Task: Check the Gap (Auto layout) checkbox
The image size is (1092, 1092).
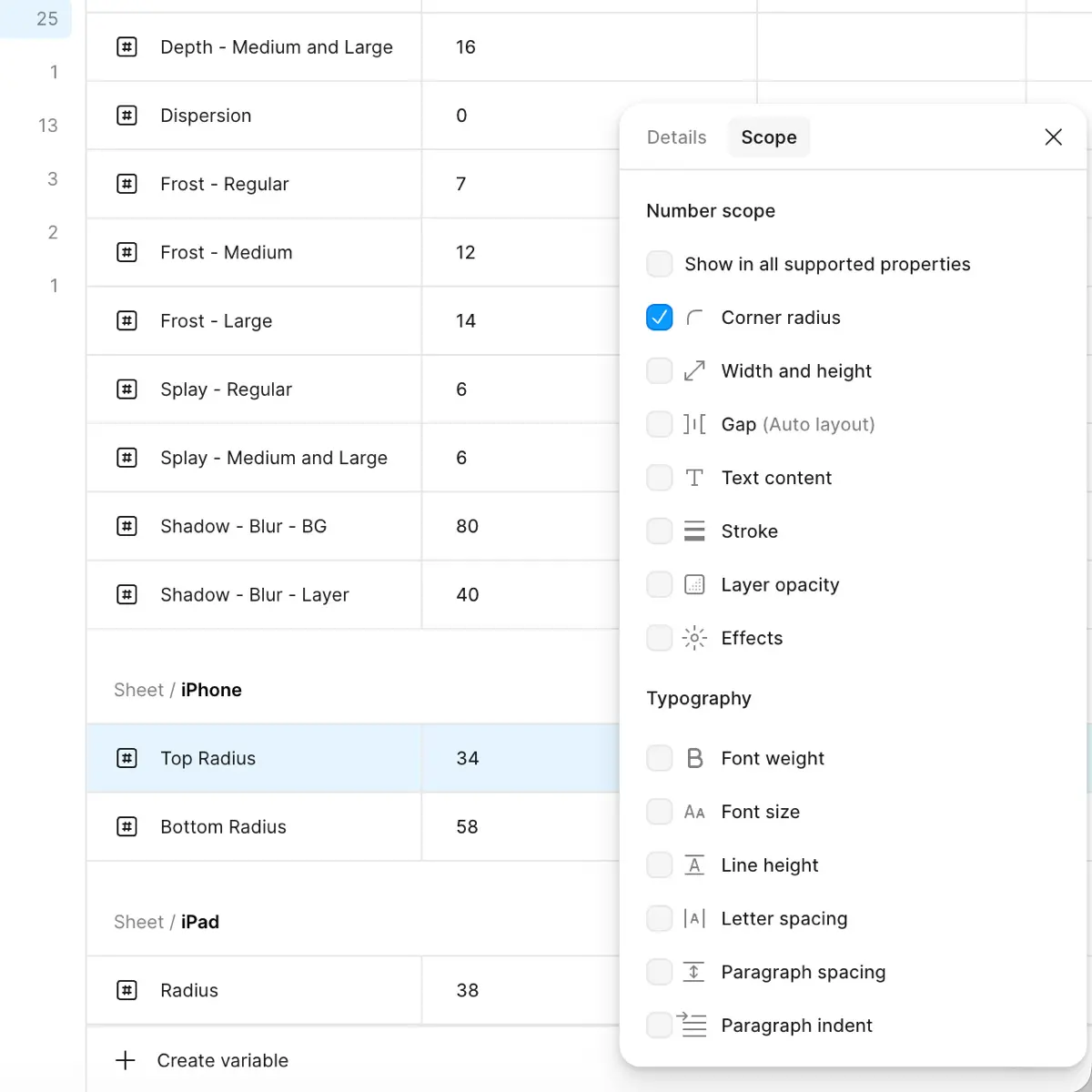Action: [660, 424]
